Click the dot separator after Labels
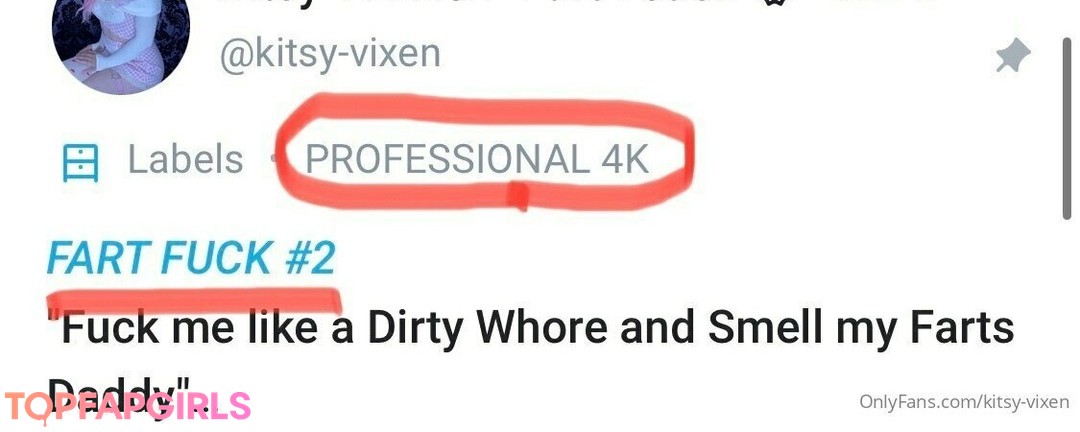The image size is (1080, 432). click(275, 160)
